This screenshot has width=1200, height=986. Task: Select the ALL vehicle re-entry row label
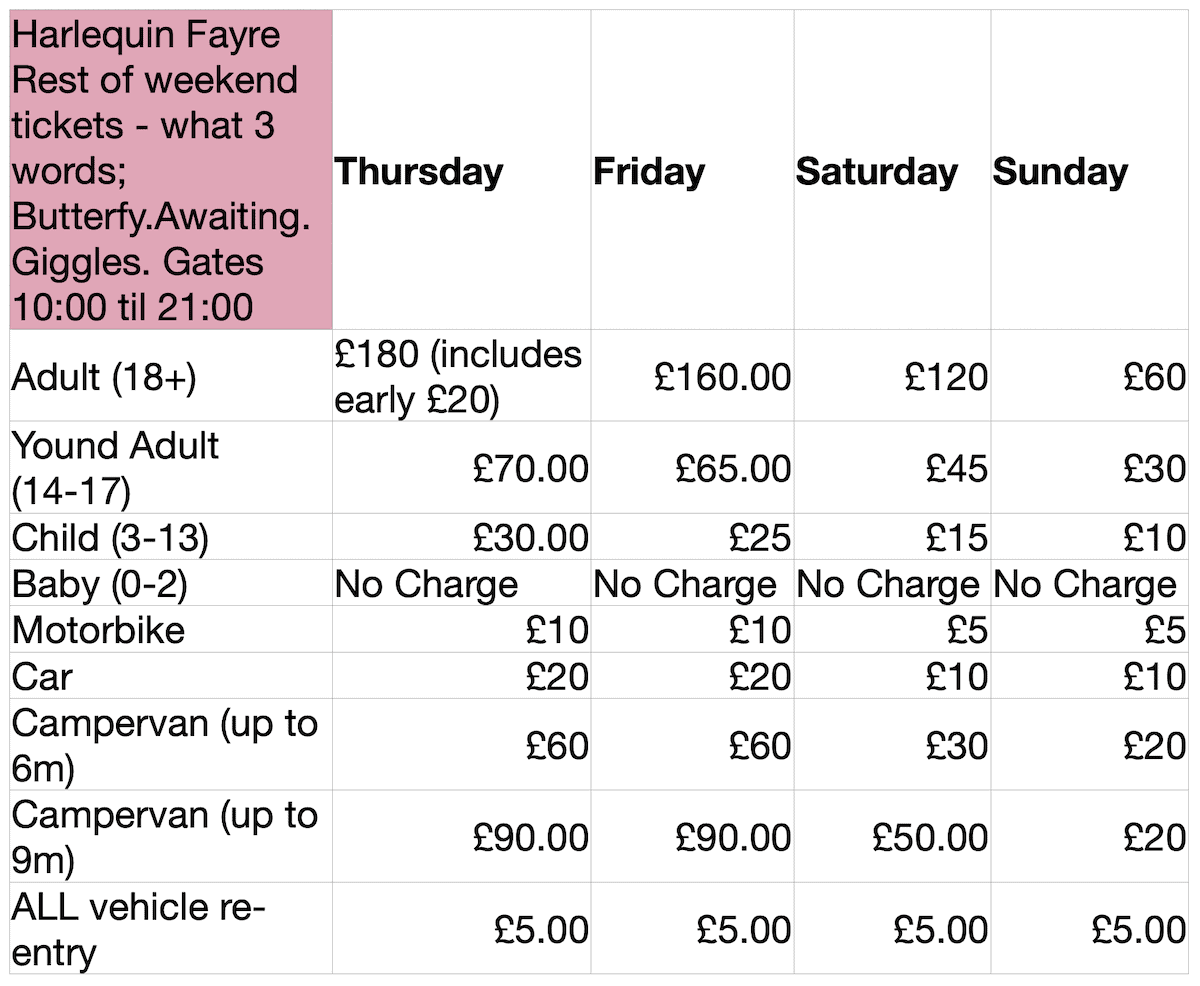tap(171, 928)
